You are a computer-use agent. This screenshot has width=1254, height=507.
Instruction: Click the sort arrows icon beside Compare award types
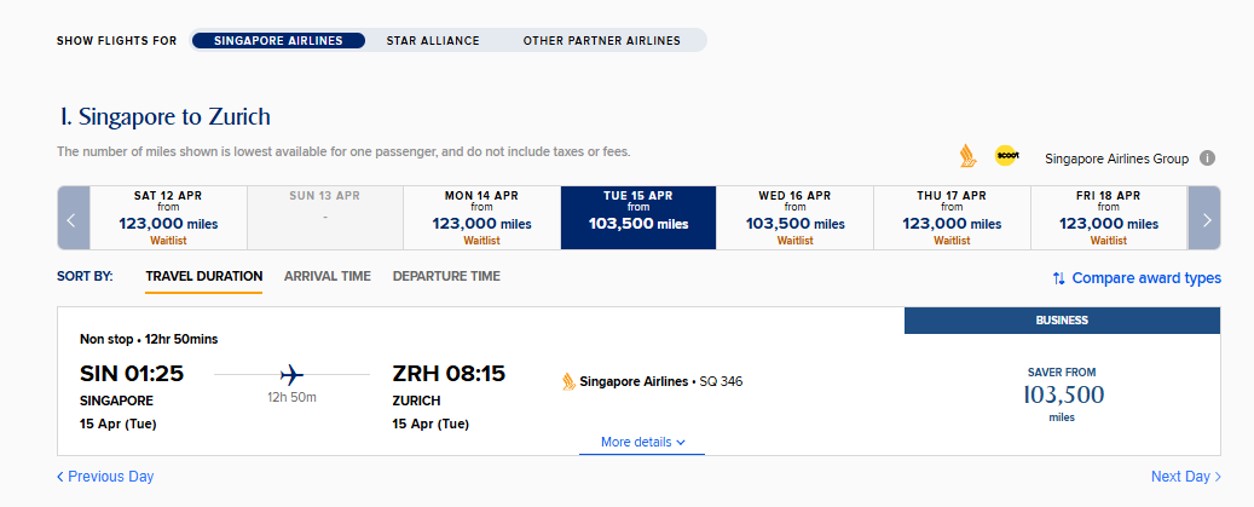1058,278
